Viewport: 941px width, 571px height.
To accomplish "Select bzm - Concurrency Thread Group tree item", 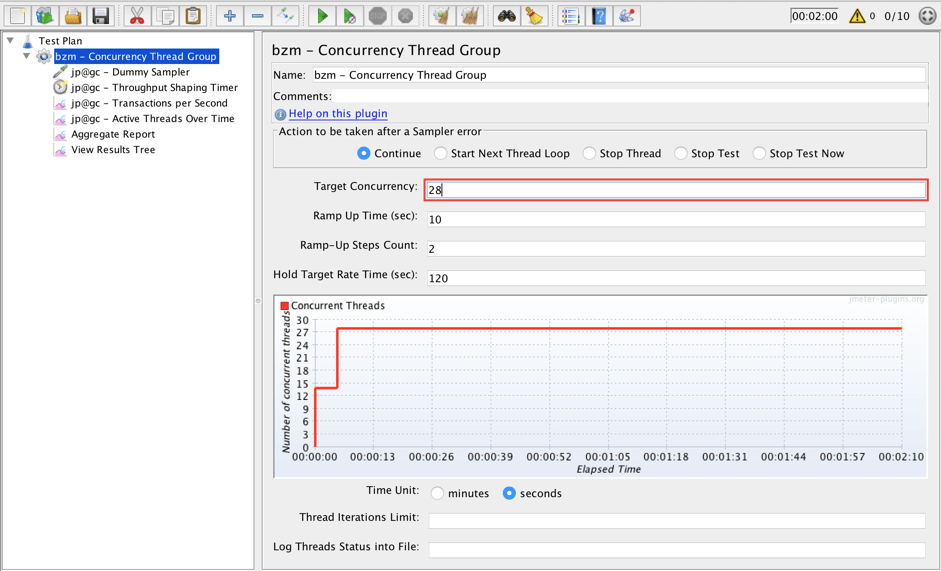I will (x=136, y=56).
